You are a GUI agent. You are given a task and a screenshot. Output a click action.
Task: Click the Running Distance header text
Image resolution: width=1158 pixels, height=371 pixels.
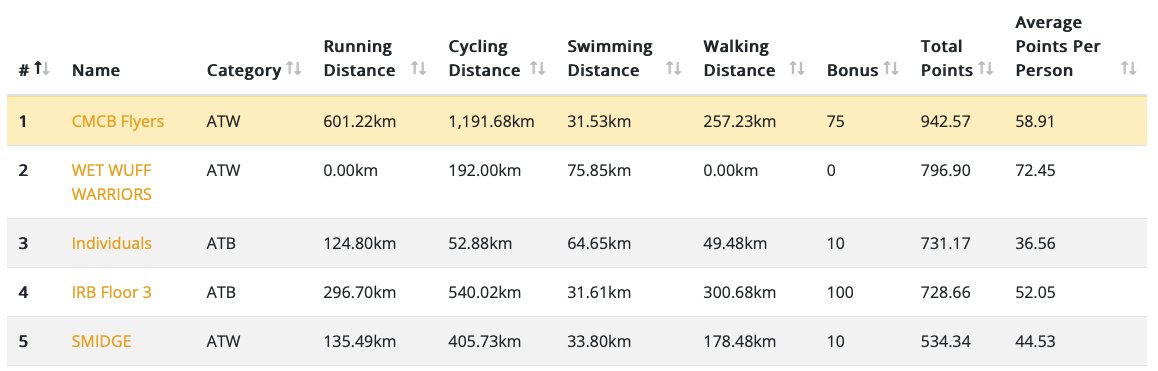point(360,58)
